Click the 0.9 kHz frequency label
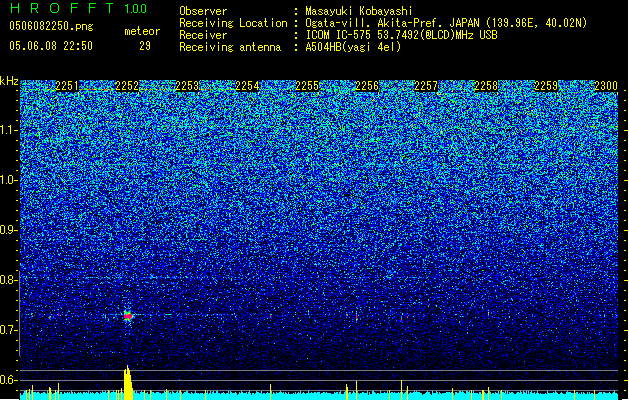This screenshot has width=629, height=400. click(x=8, y=230)
